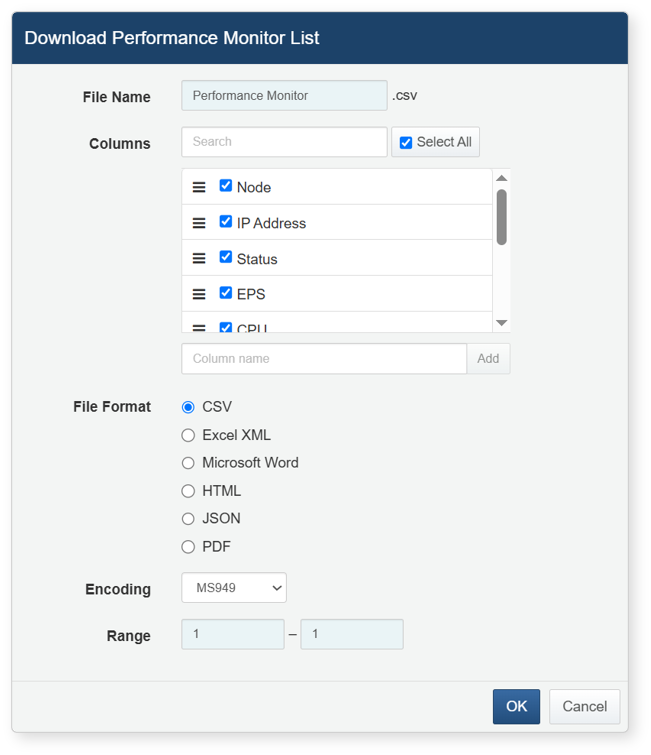Toggle the Select All checkbox
Viewport: 651px width, 755px height.
(406, 143)
